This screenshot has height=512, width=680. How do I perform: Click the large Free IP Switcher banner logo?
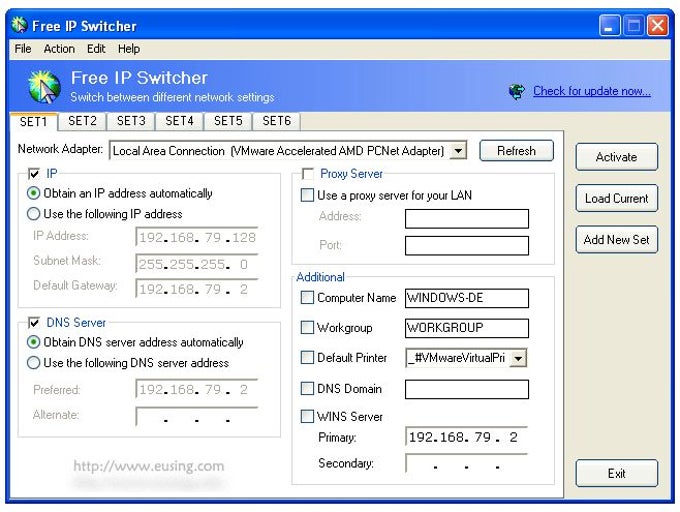(x=45, y=87)
